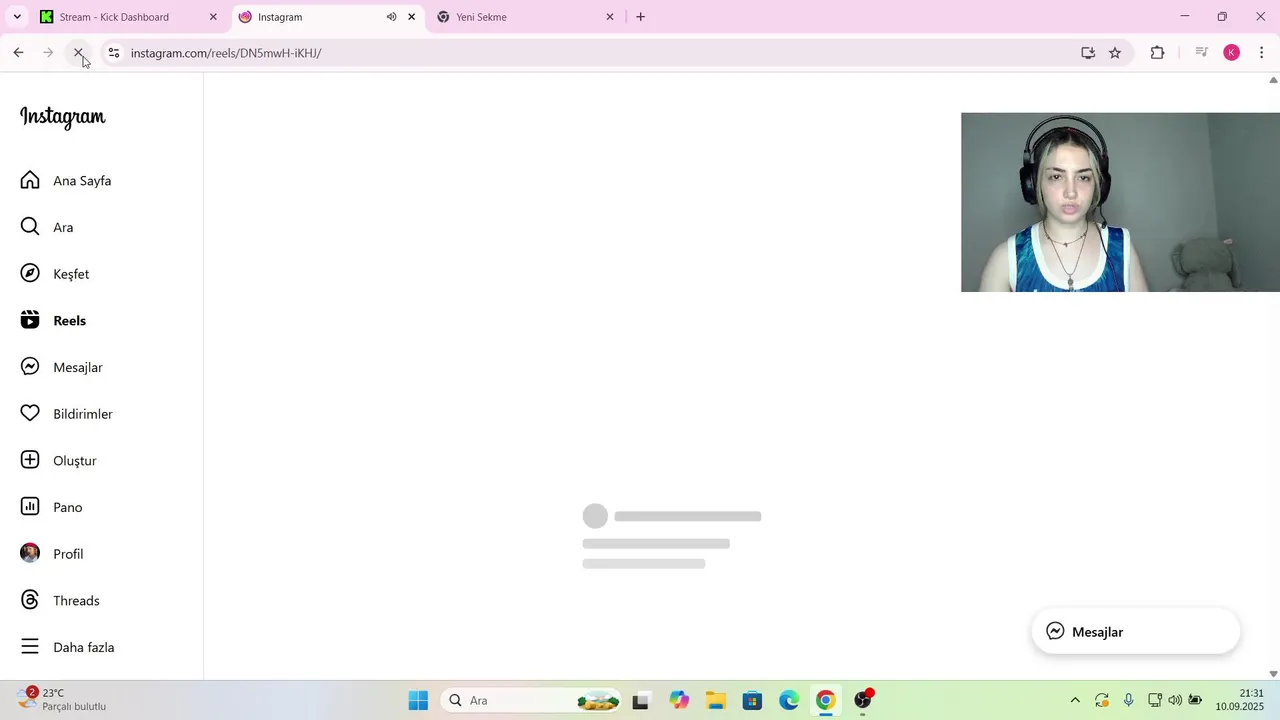Open Keşfet compass icon
The image size is (1280, 720).
30,274
